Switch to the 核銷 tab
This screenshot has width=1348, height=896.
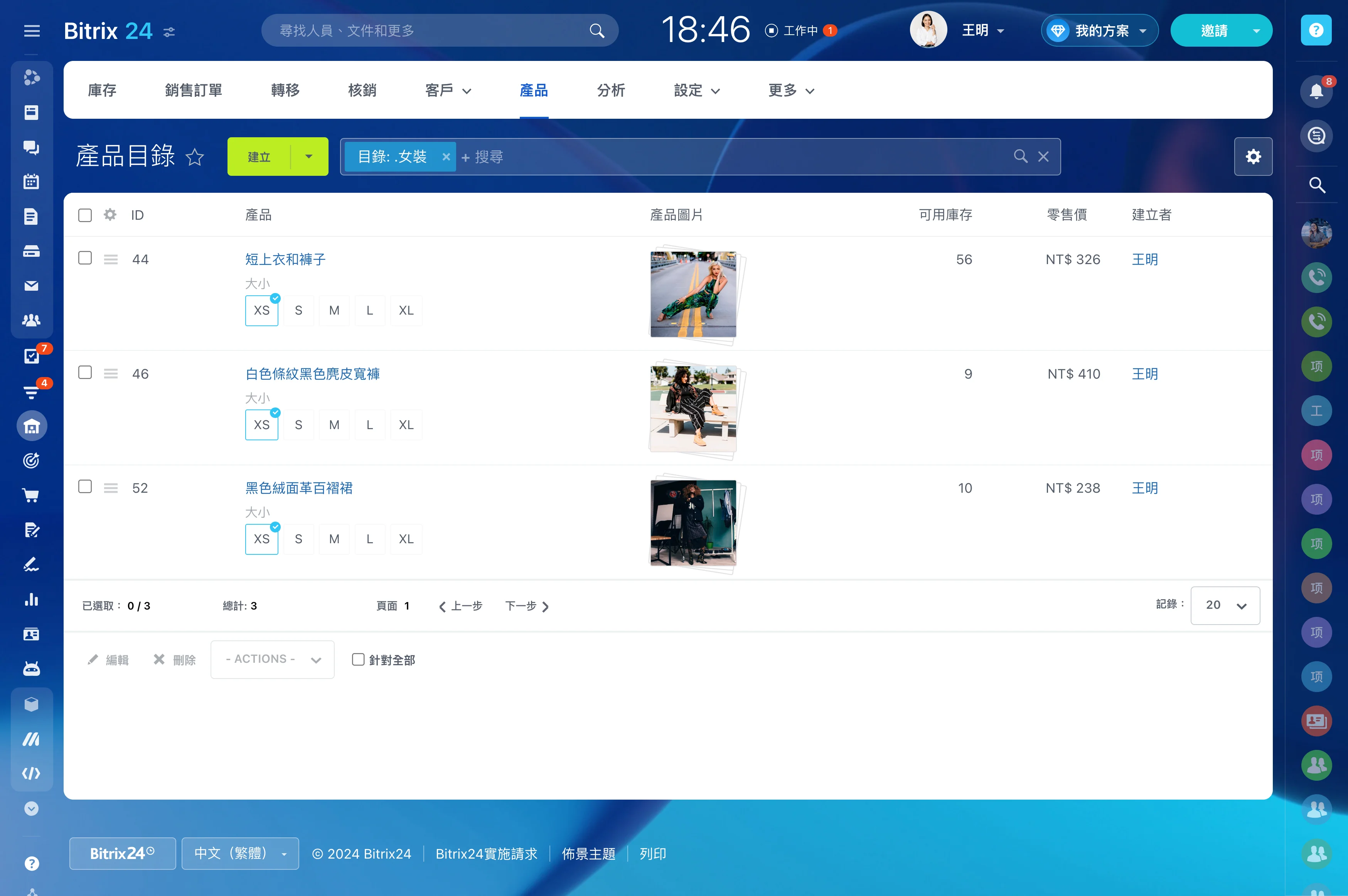pos(362,90)
